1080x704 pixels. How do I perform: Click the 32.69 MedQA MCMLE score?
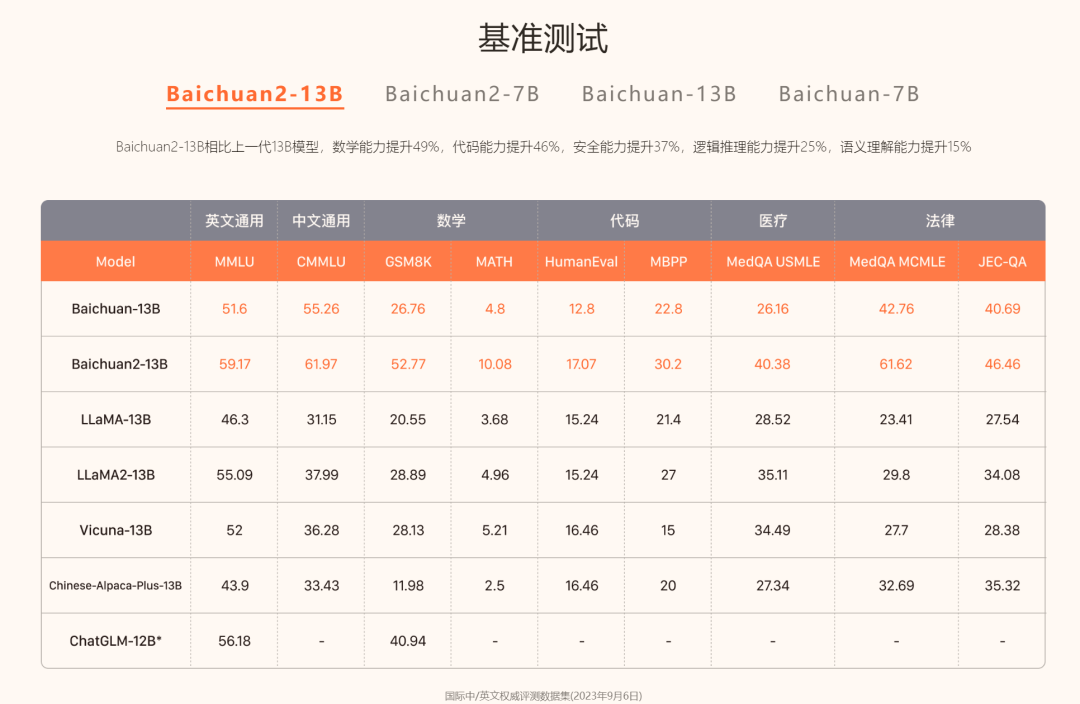coord(896,586)
